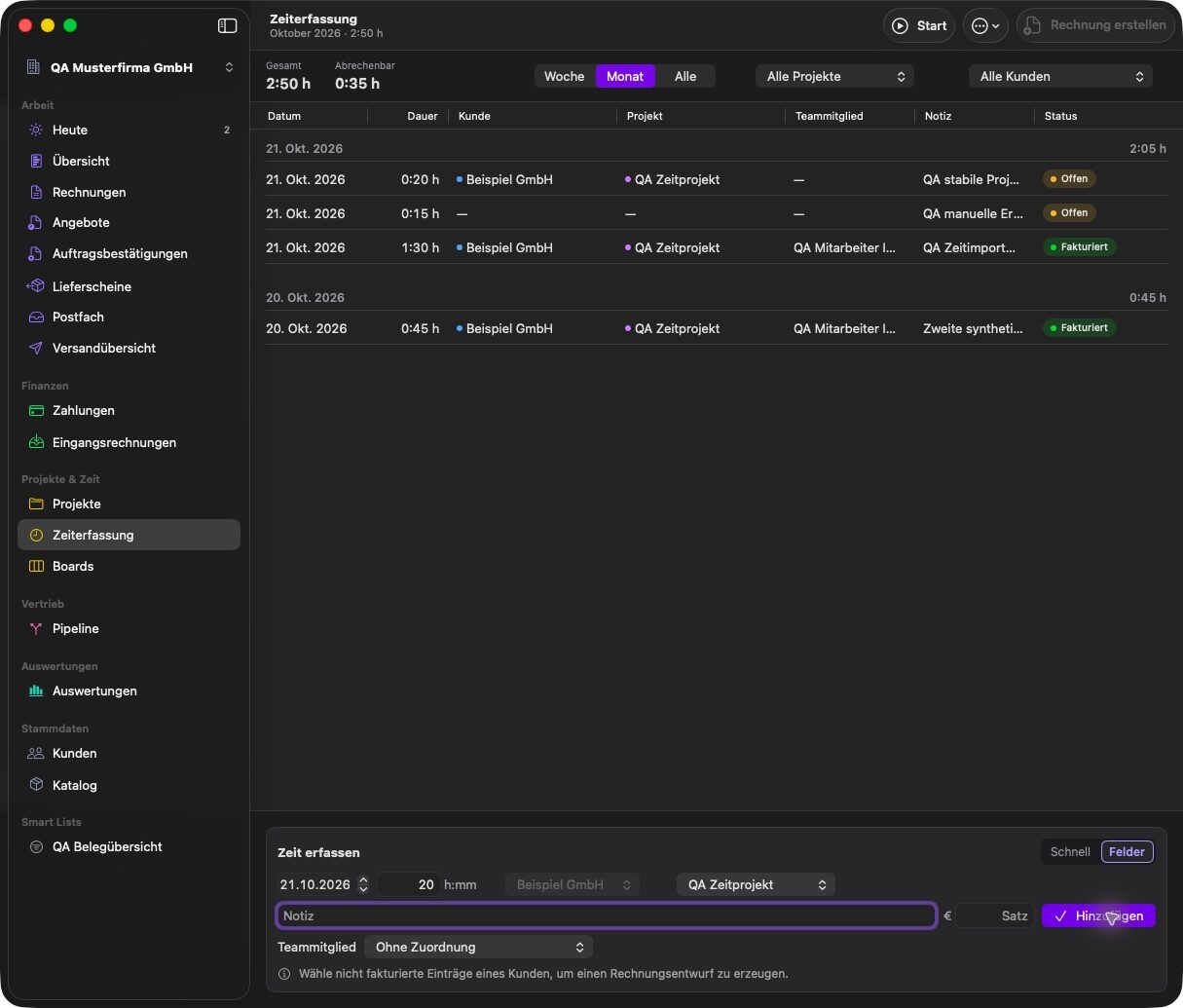This screenshot has width=1183, height=1008.
Task: Click the Rechnungen document icon
Action: point(36,192)
